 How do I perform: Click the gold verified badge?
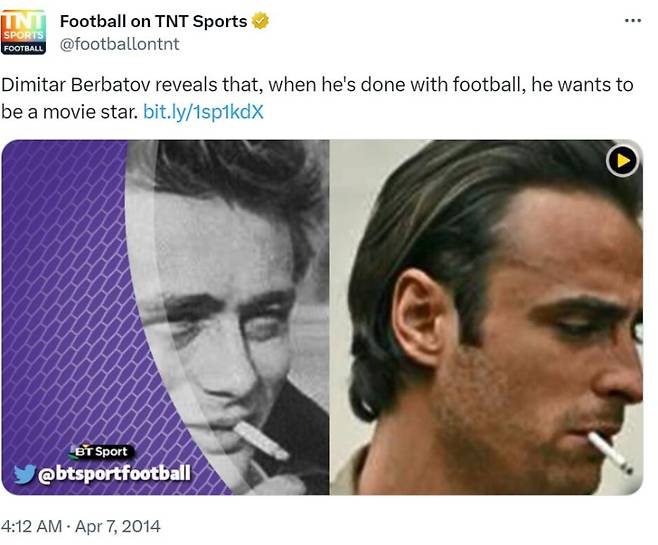[261, 21]
